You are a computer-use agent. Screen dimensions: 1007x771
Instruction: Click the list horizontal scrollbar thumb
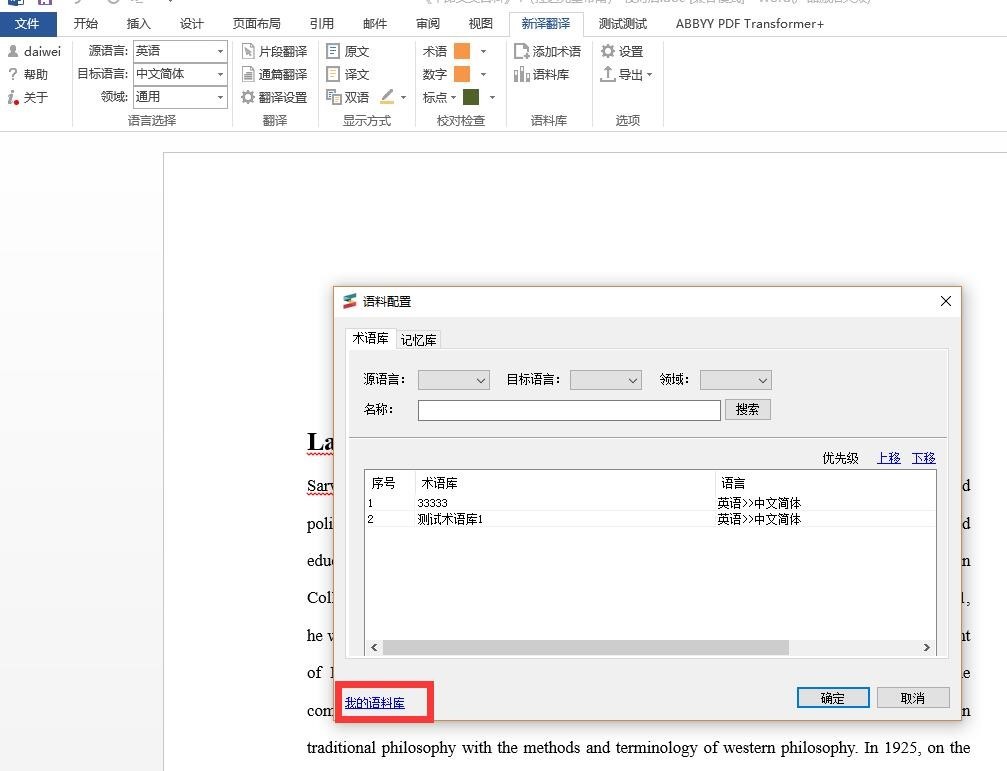[586, 647]
